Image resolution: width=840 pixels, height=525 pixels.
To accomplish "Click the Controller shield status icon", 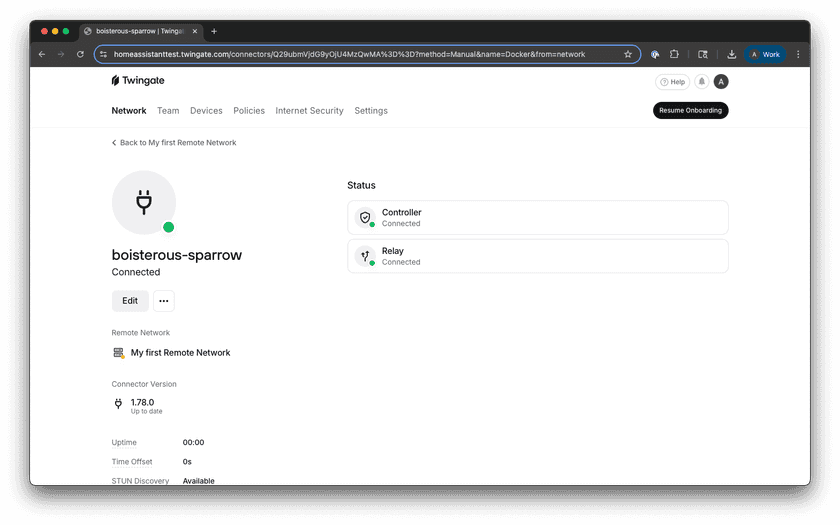I will 365,217.
